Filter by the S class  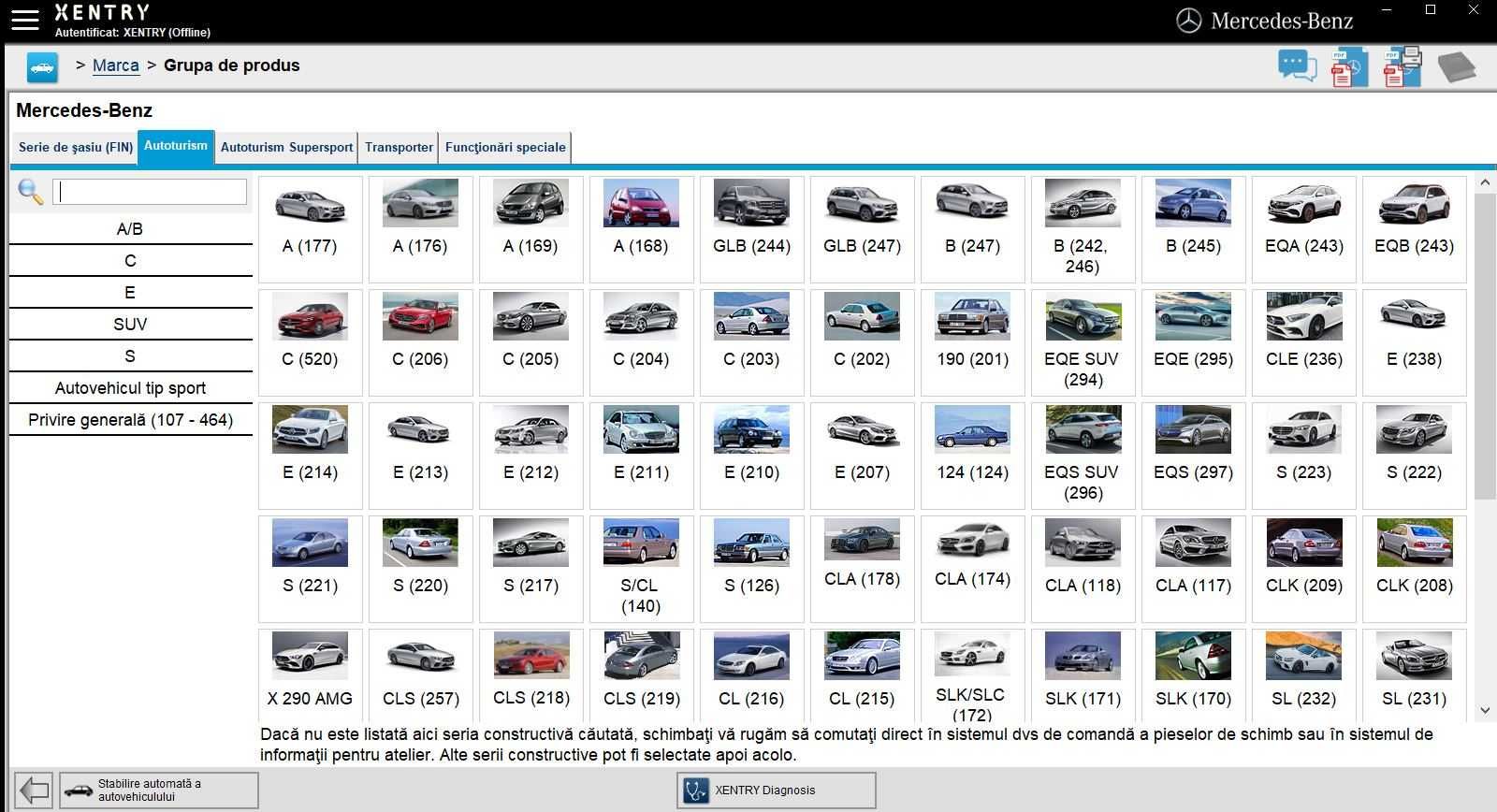(130, 356)
